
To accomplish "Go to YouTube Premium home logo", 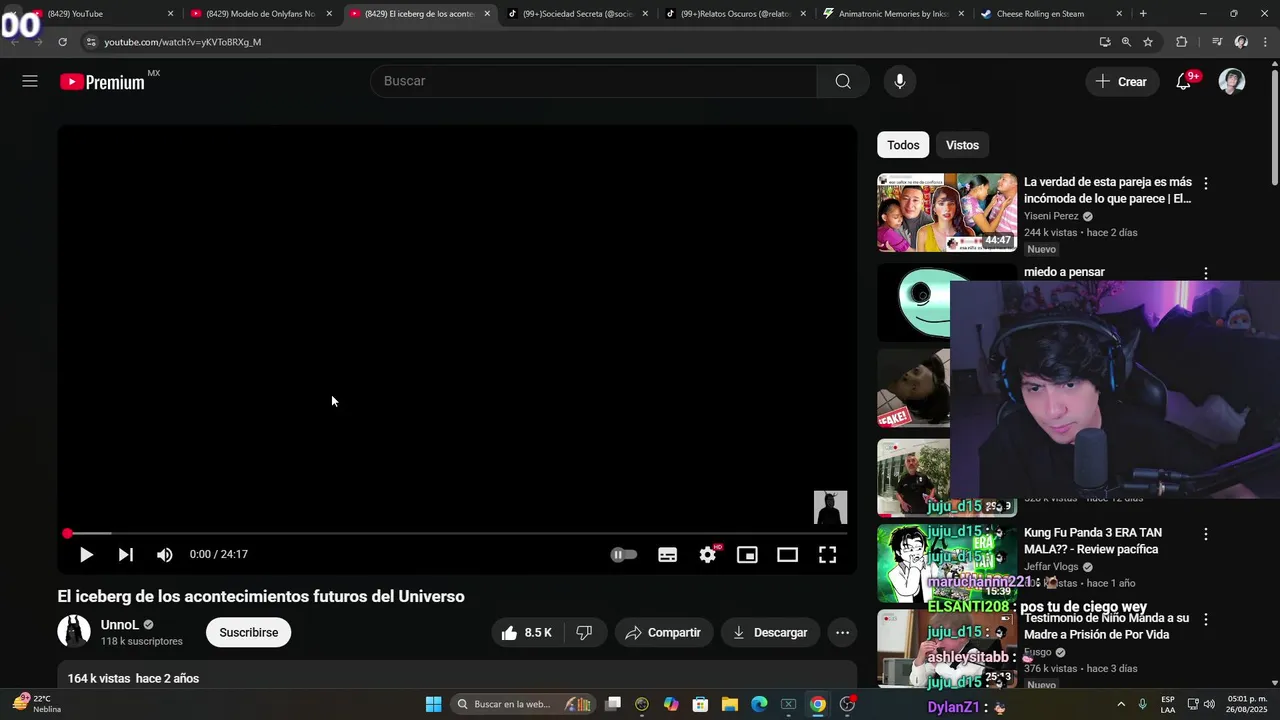I will pos(102,82).
